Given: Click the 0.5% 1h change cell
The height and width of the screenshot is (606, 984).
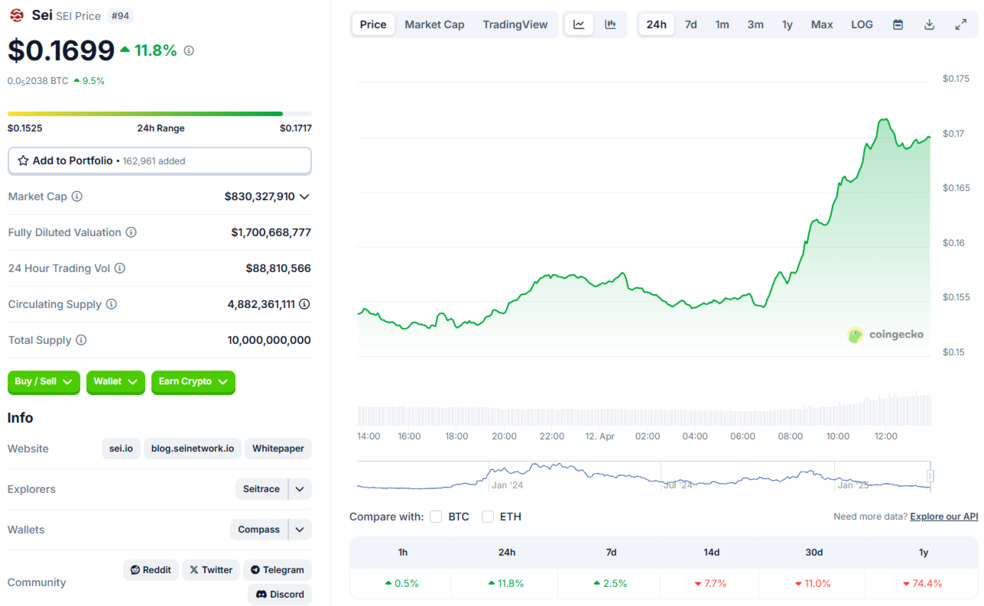Looking at the screenshot, I should 402,583.
